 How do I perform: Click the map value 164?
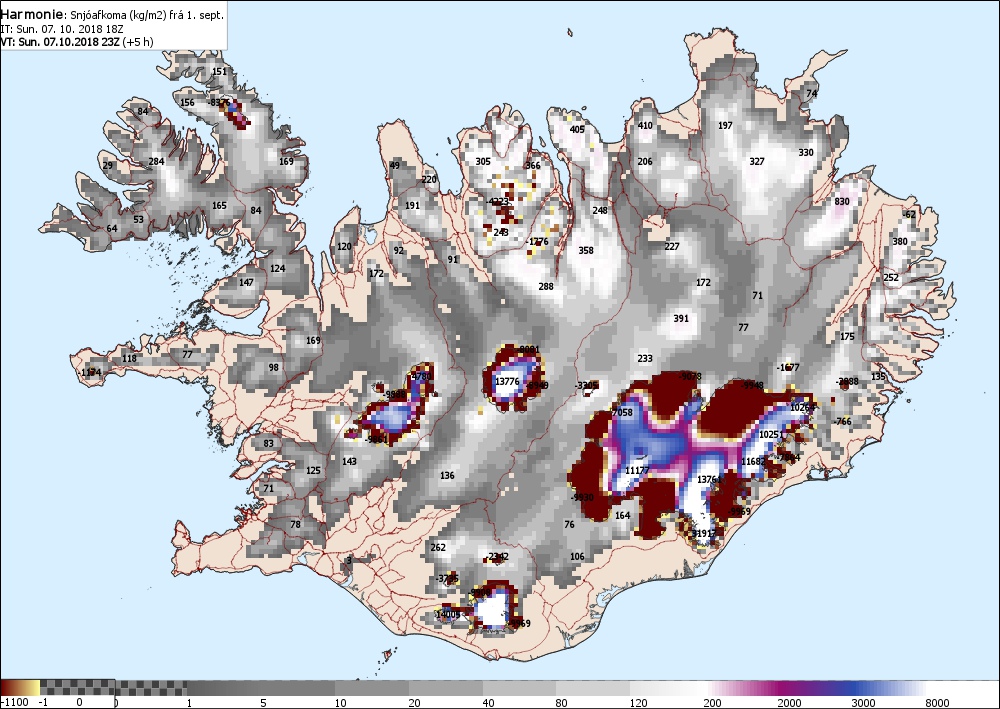(622, 515)
